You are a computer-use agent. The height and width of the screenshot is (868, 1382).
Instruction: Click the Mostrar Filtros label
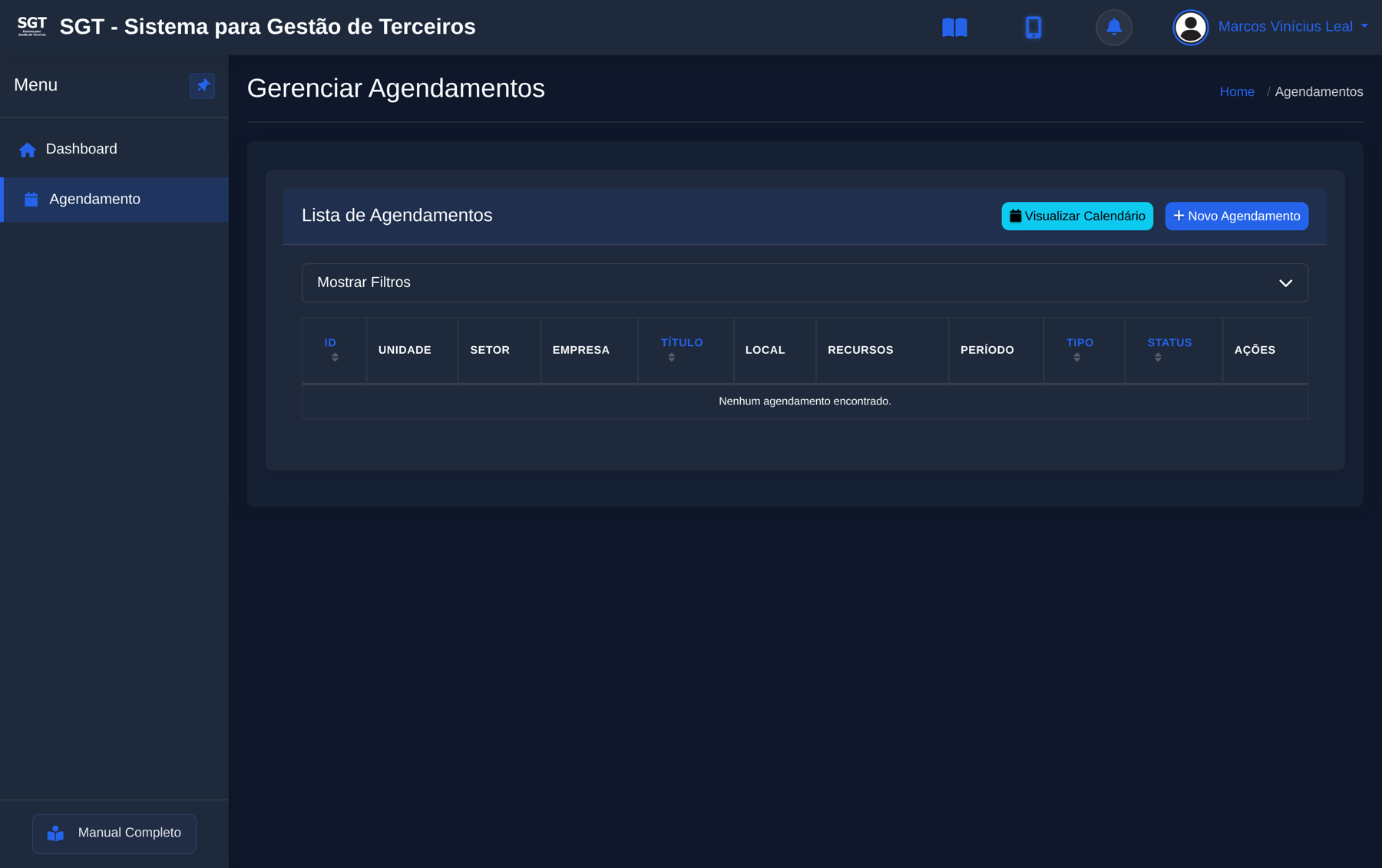[x=363, y=282]
